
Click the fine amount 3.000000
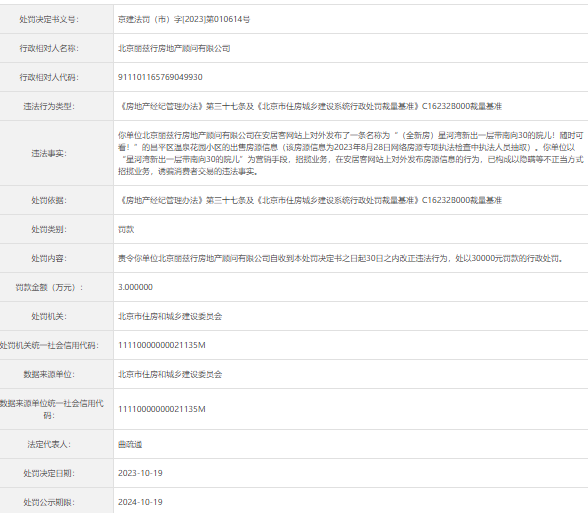tap(135, 287)
